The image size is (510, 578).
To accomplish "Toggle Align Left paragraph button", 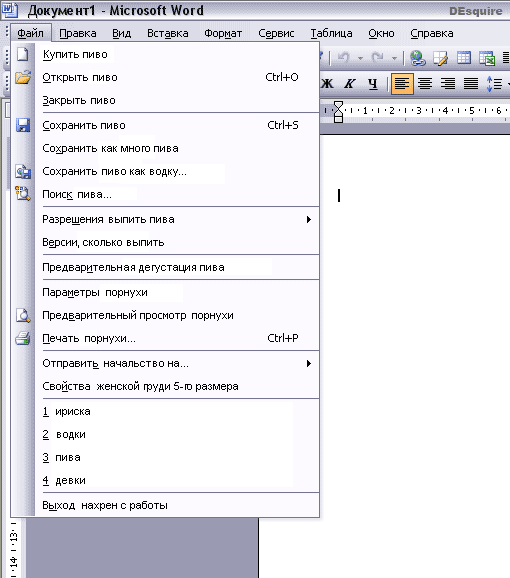I will coord(402,84).
